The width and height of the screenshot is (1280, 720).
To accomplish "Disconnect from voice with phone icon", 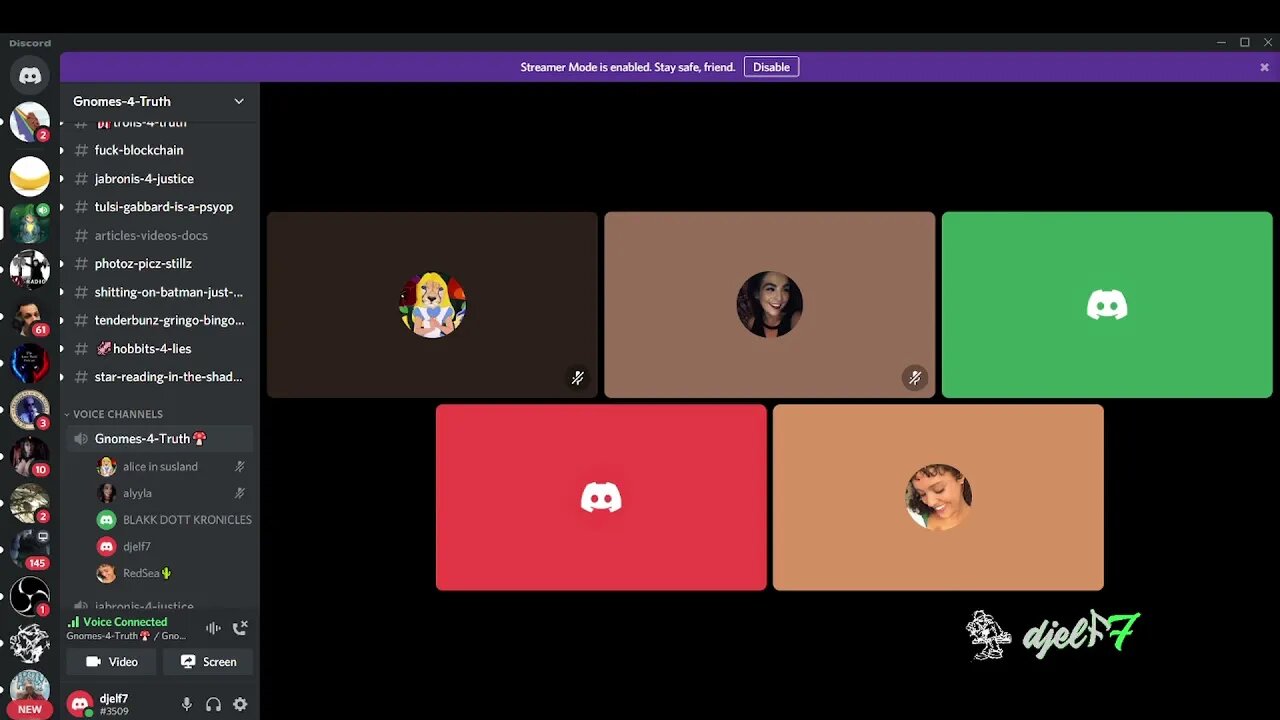I will (240, 628).
